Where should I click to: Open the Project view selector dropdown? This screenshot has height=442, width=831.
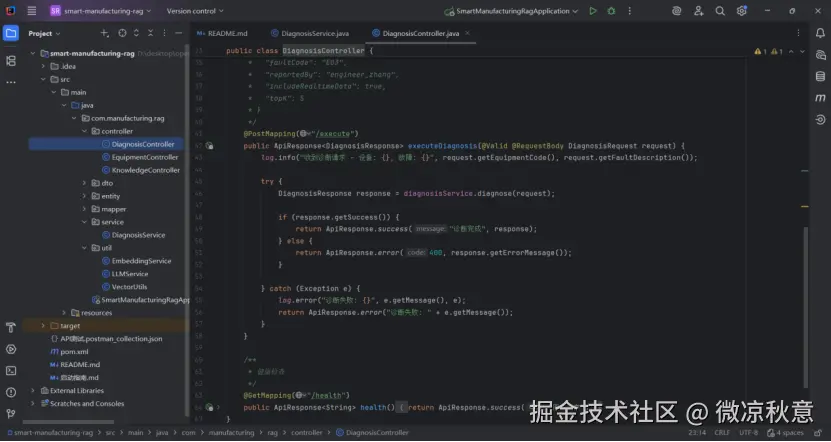(45, 33)
